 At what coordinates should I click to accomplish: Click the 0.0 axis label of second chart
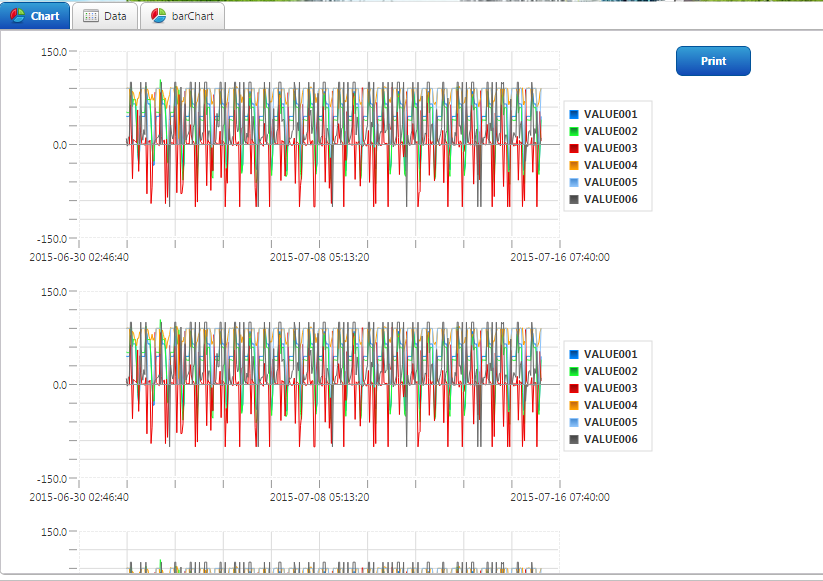[x=60, y=385]
